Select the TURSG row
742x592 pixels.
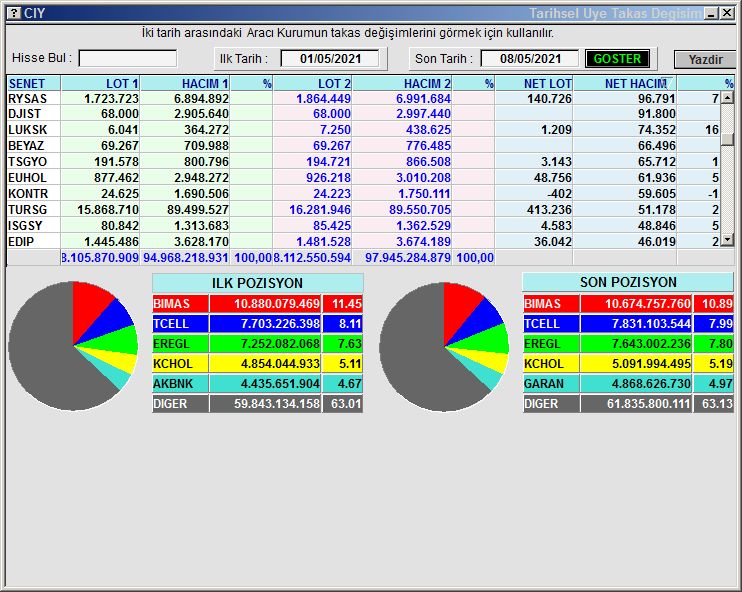click(x=364, y=210)
